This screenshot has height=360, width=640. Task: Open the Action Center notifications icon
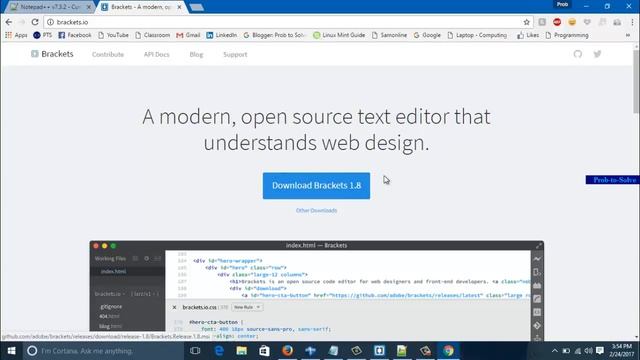[x=600, y=351]
